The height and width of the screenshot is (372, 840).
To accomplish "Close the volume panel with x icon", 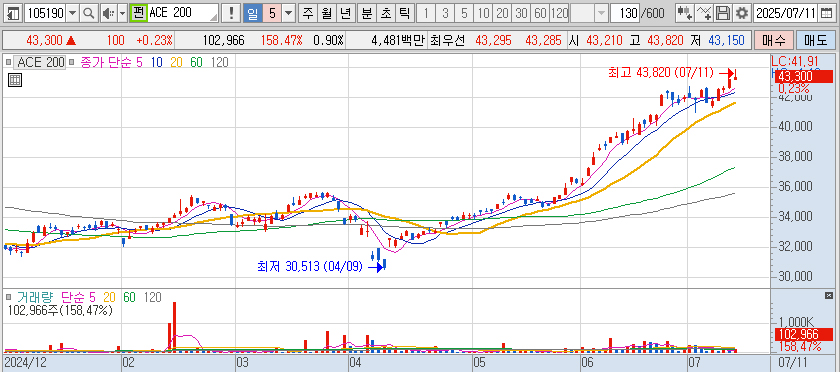I will (x=829, y=295).
